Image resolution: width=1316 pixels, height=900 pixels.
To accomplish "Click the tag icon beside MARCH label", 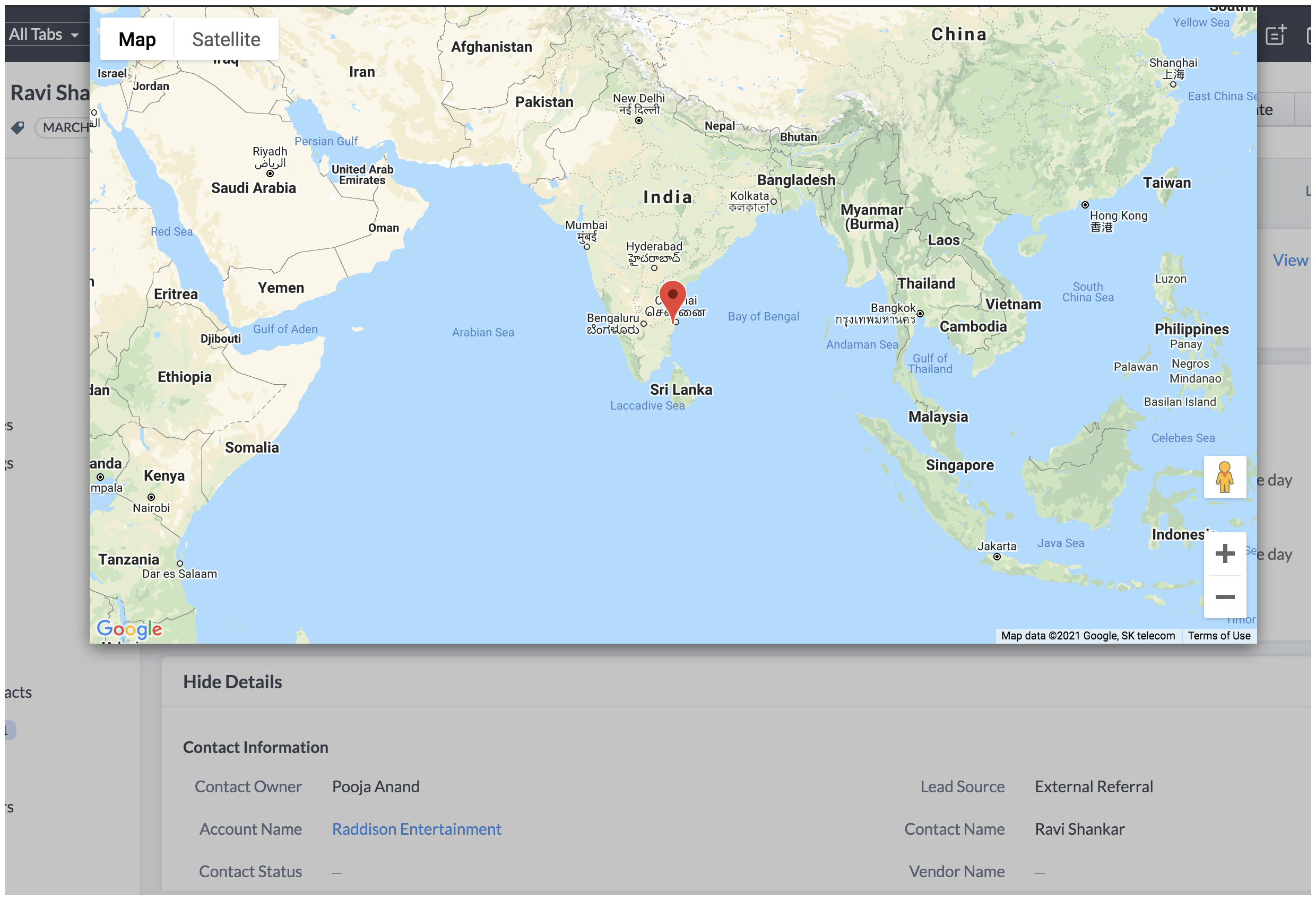I will 18,128.
